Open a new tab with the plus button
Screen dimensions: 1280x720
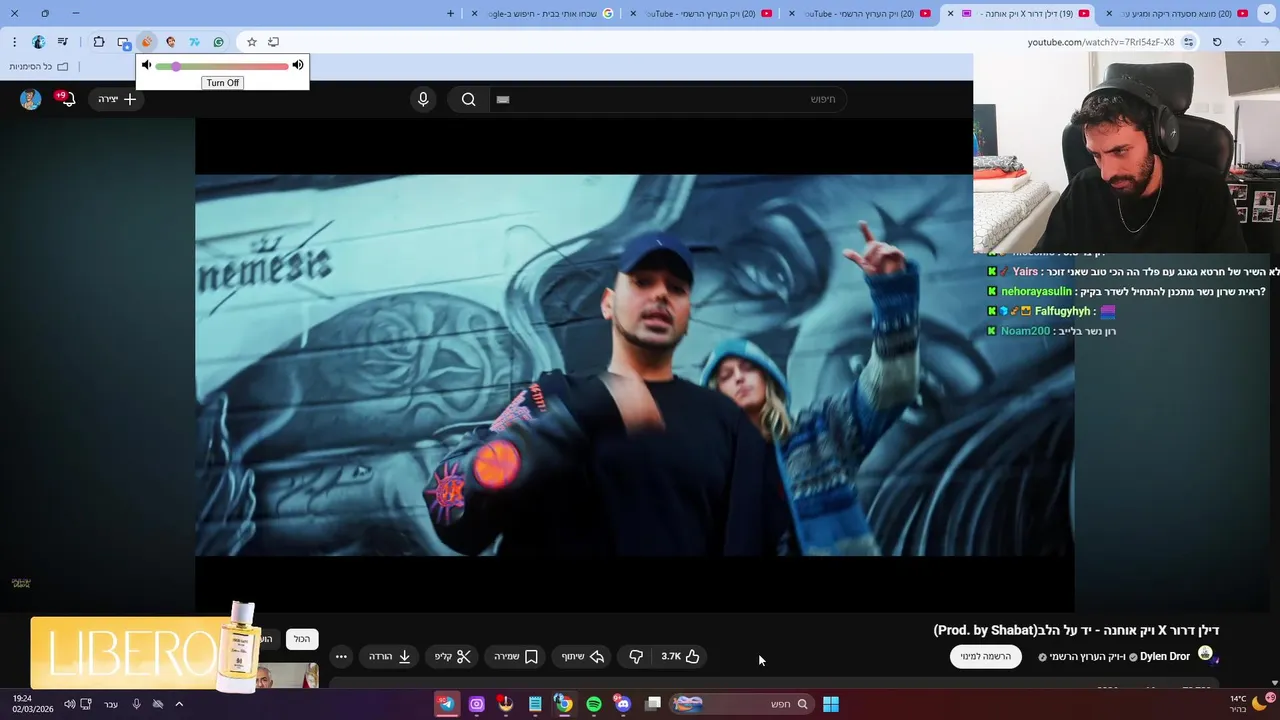[450, 13]
